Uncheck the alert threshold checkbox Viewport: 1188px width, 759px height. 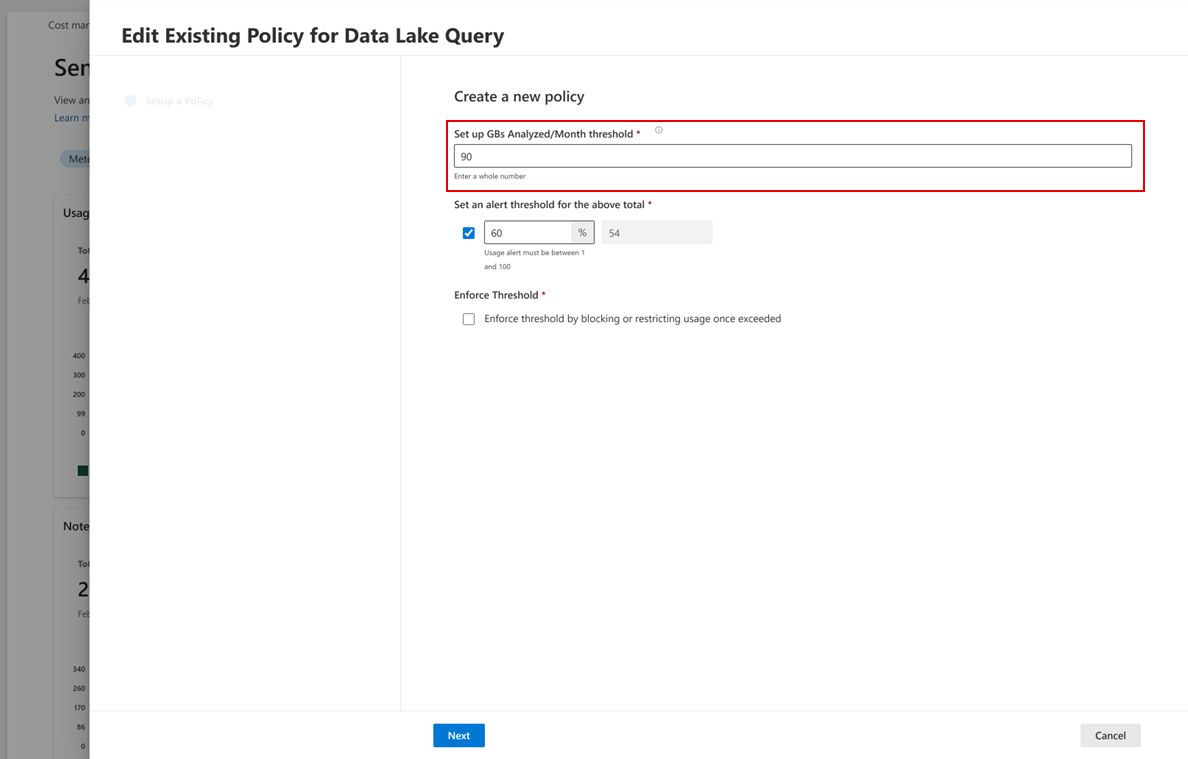click(469, 233)
